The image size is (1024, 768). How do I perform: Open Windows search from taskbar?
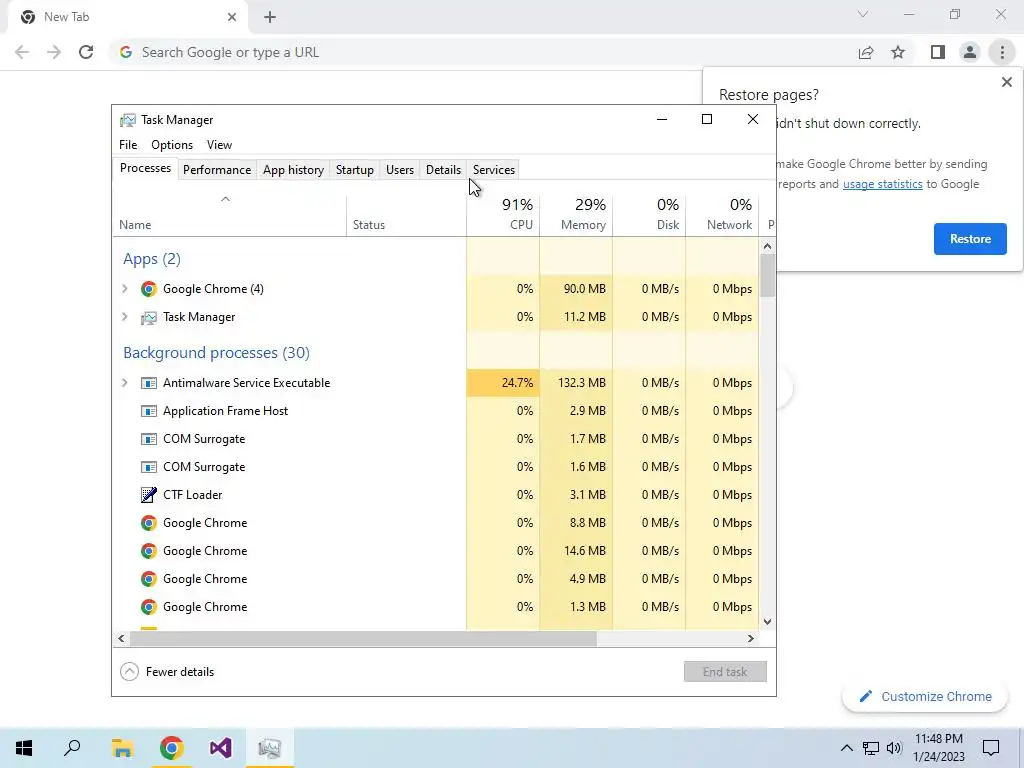(72, 748)
